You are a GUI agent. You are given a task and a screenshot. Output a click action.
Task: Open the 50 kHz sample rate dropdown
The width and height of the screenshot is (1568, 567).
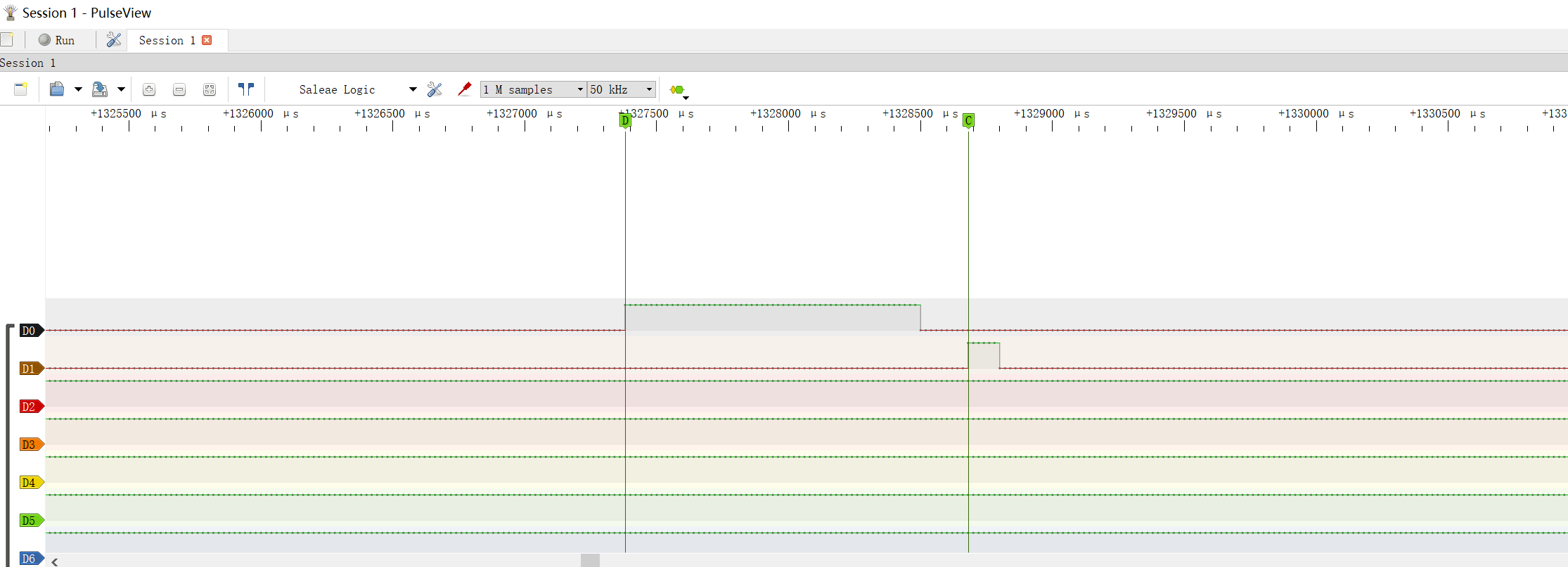tap(622, 89)
